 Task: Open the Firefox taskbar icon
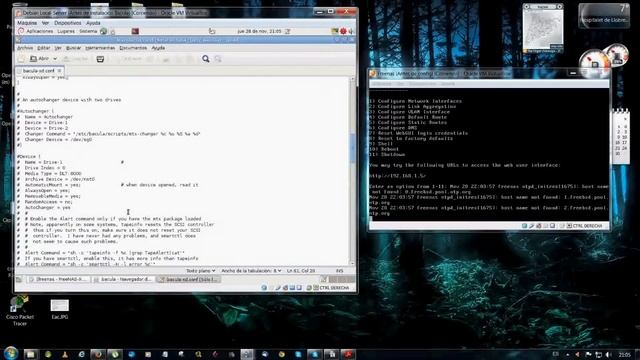pos(98,354)
